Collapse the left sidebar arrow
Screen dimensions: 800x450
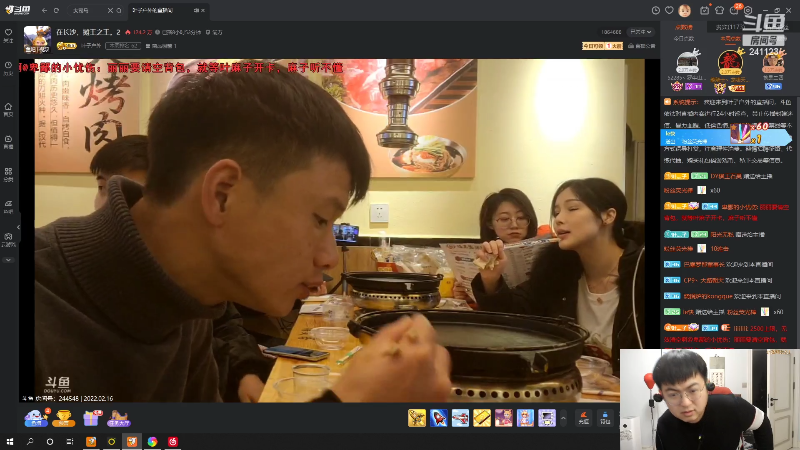tap(18, 228)
